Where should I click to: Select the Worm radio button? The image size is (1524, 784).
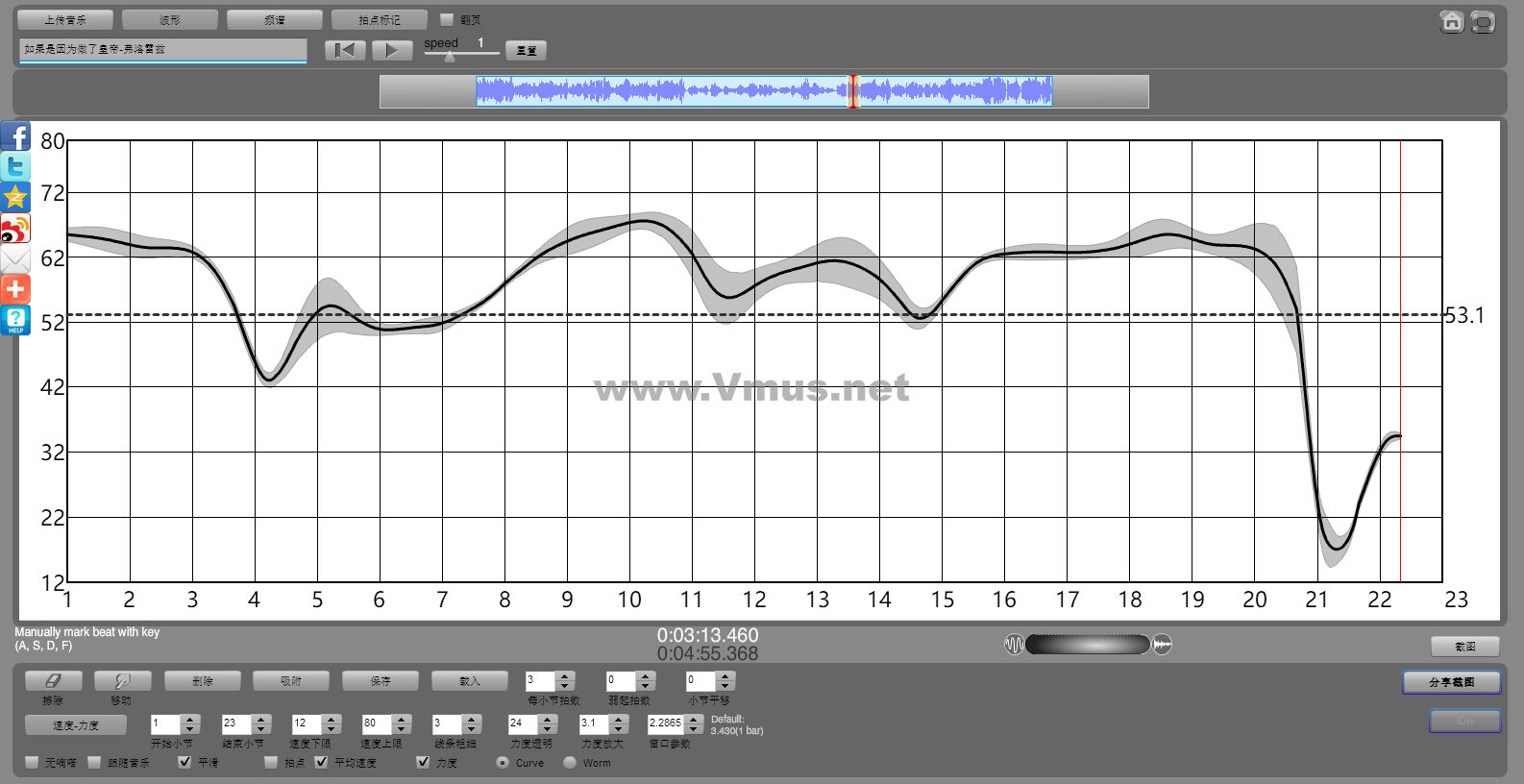(x=570, y=762)
